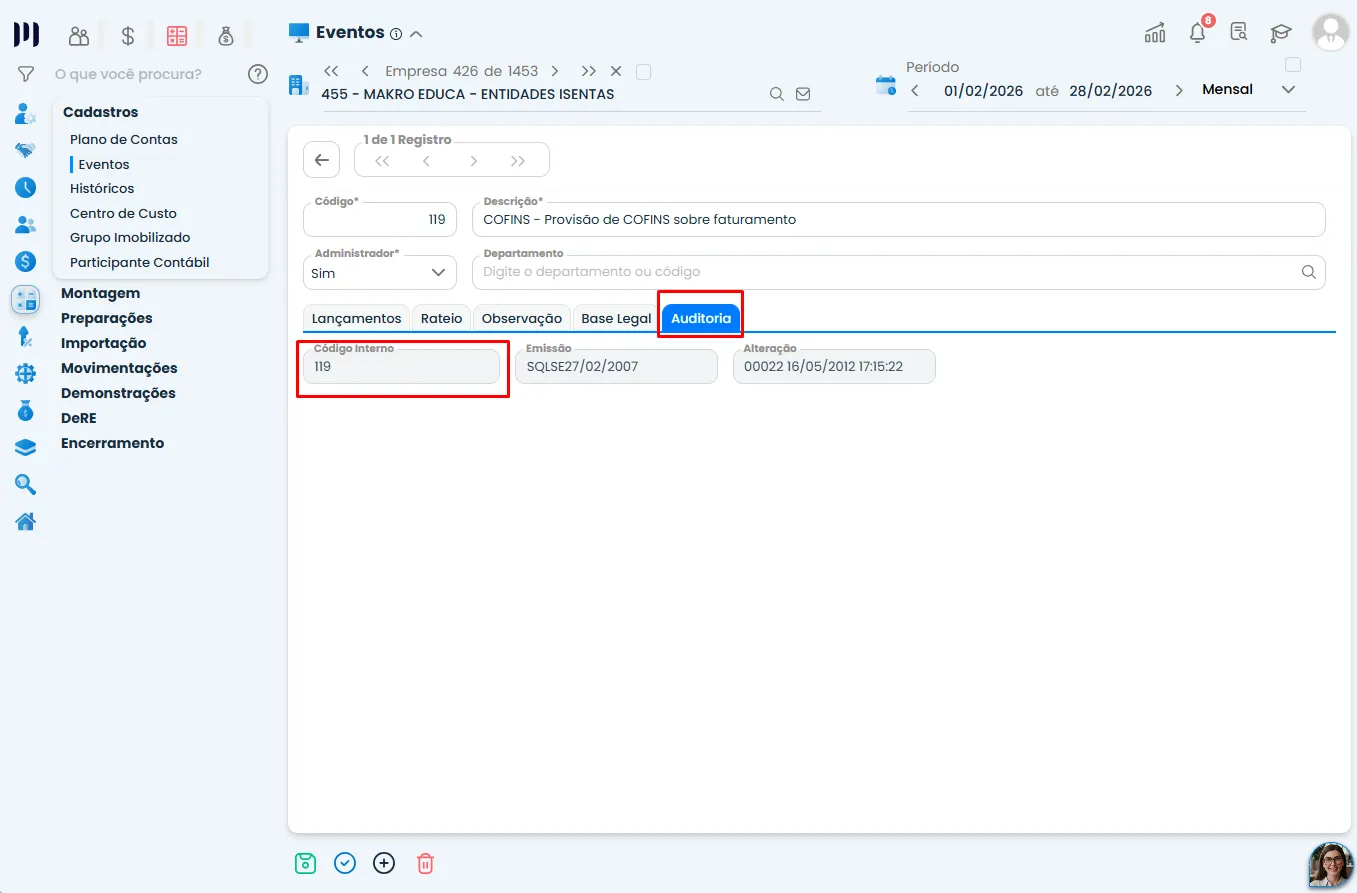
Task: Open the Administrador Sim dropdown
Action: click(x=380, y=272)
